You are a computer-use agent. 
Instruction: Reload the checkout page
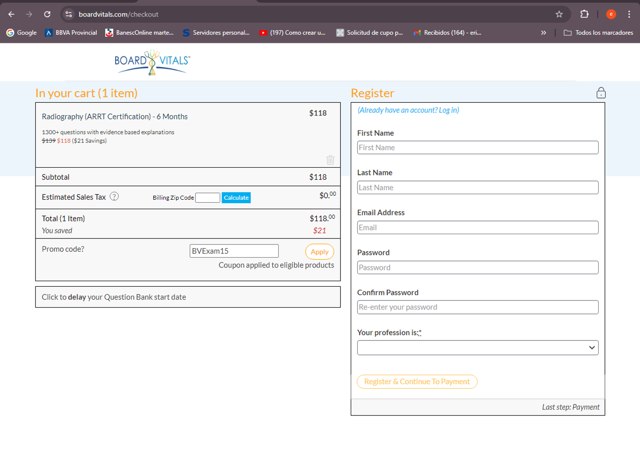tap(47, 14)
